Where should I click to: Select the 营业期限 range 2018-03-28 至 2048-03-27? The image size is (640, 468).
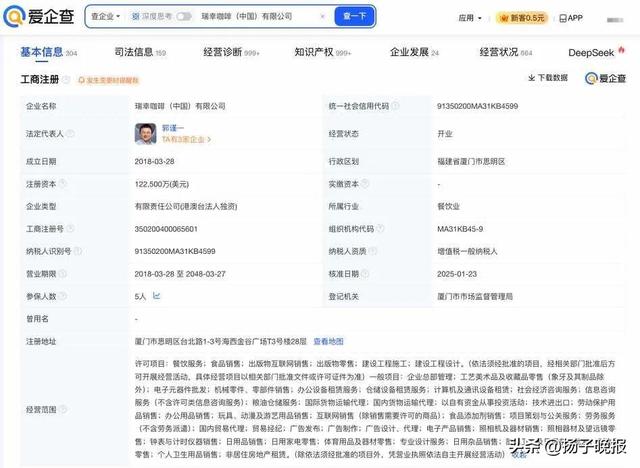(180, 274)
